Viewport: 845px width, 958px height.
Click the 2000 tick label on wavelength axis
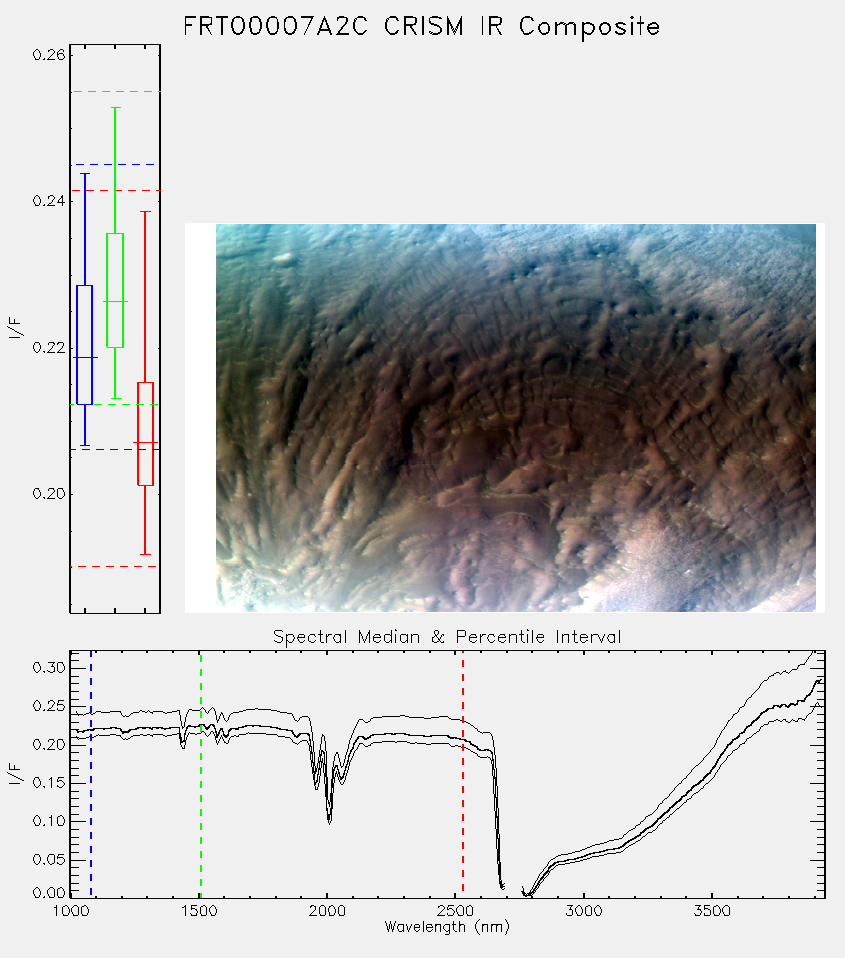pyautogui.click(x=327, y=911)
